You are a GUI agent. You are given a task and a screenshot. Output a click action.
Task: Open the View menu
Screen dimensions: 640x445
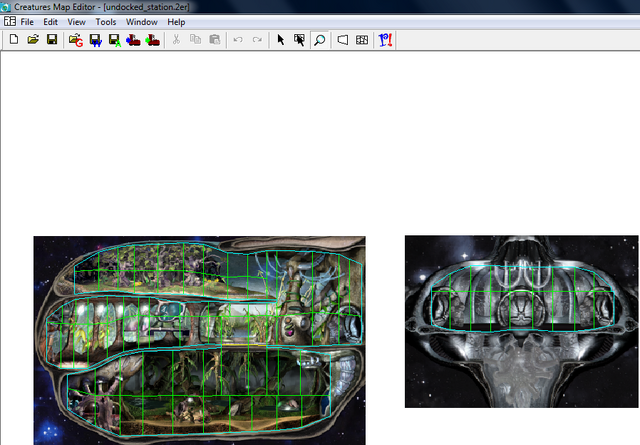coord(76,22)
